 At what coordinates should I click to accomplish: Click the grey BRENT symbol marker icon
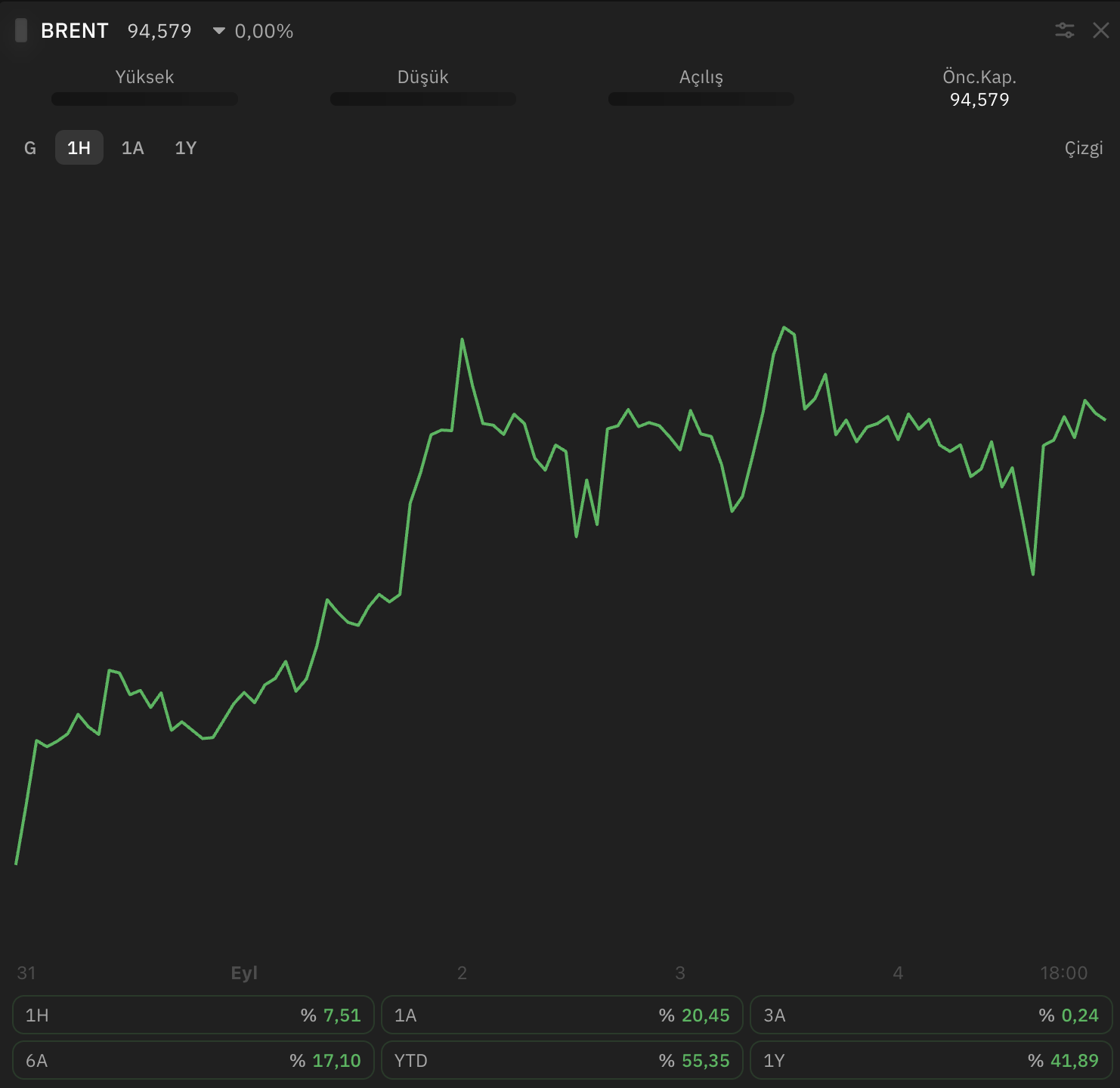pyautogui.click(x=21, y=30)
